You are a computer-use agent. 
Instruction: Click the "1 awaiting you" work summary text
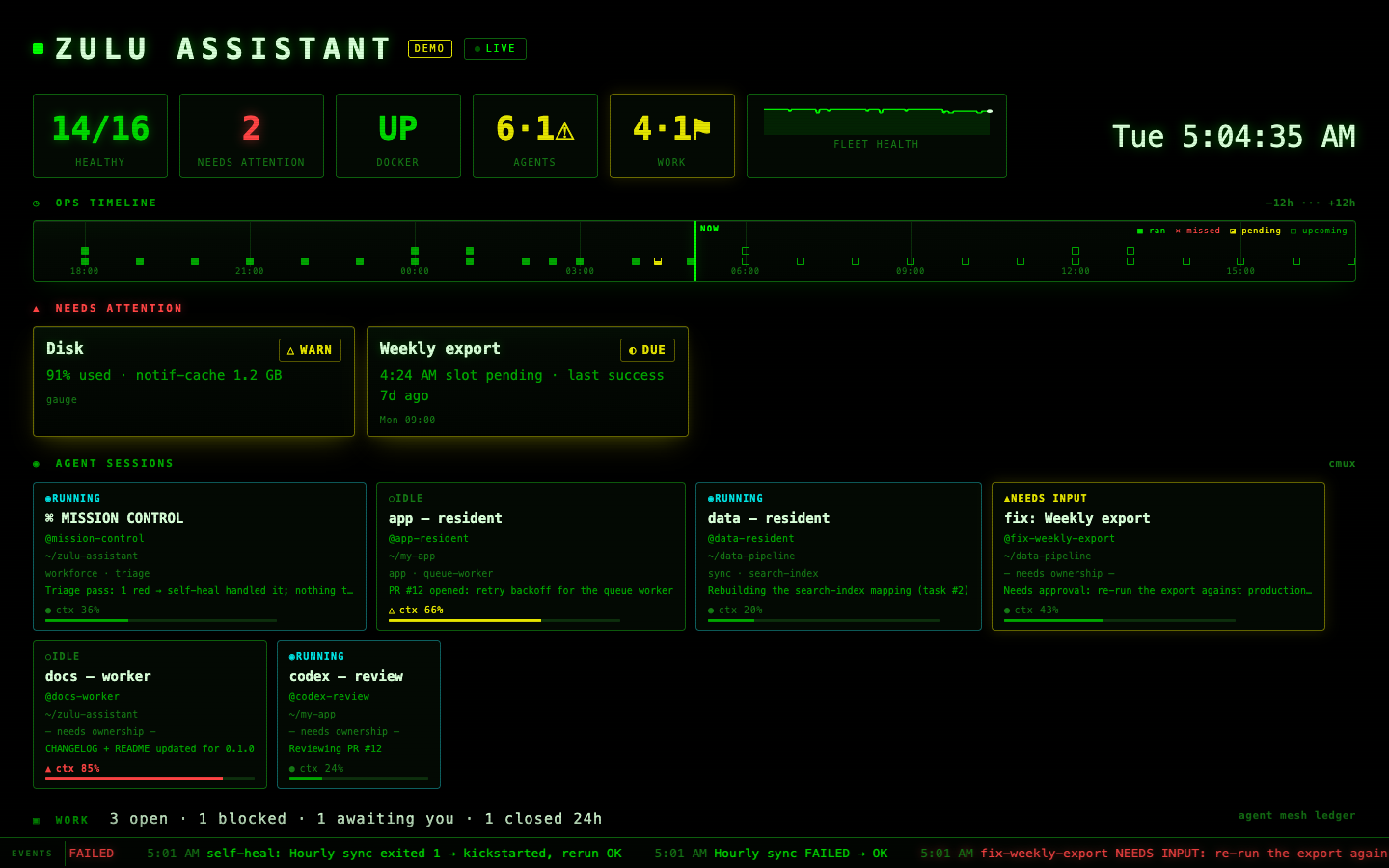386,819
